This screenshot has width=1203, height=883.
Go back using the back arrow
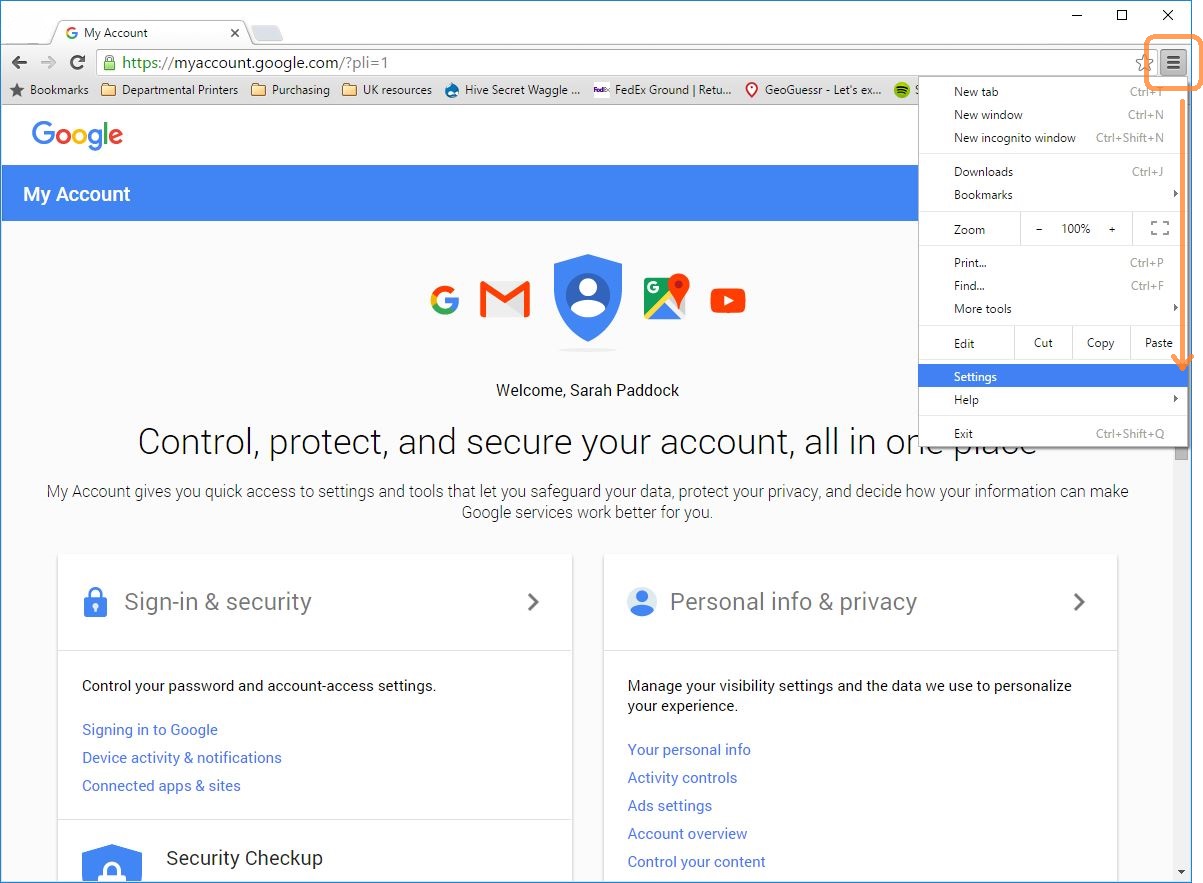pyautogui.click(x=19, y=62)
